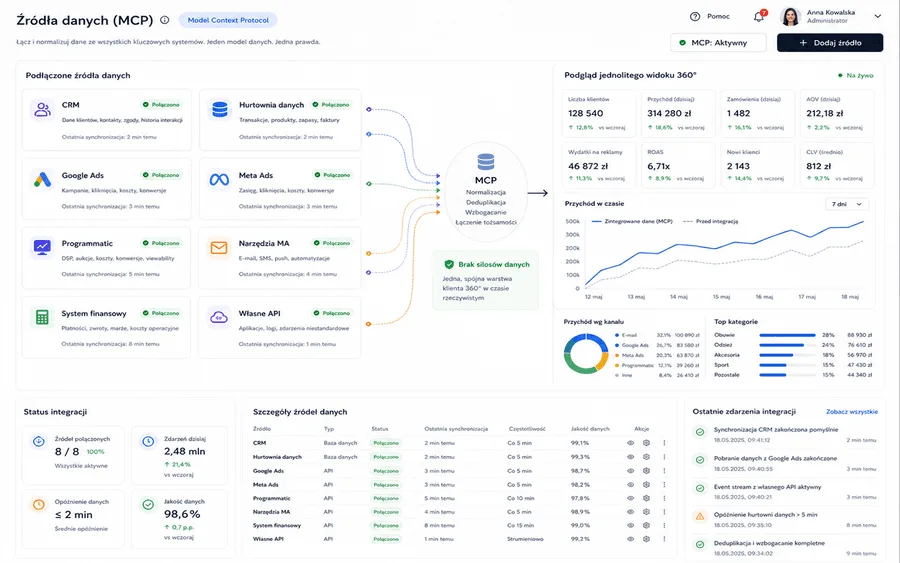Open the 7 dni period dropdown
This screenshot has height=563, width=900.
pos(847,204)
